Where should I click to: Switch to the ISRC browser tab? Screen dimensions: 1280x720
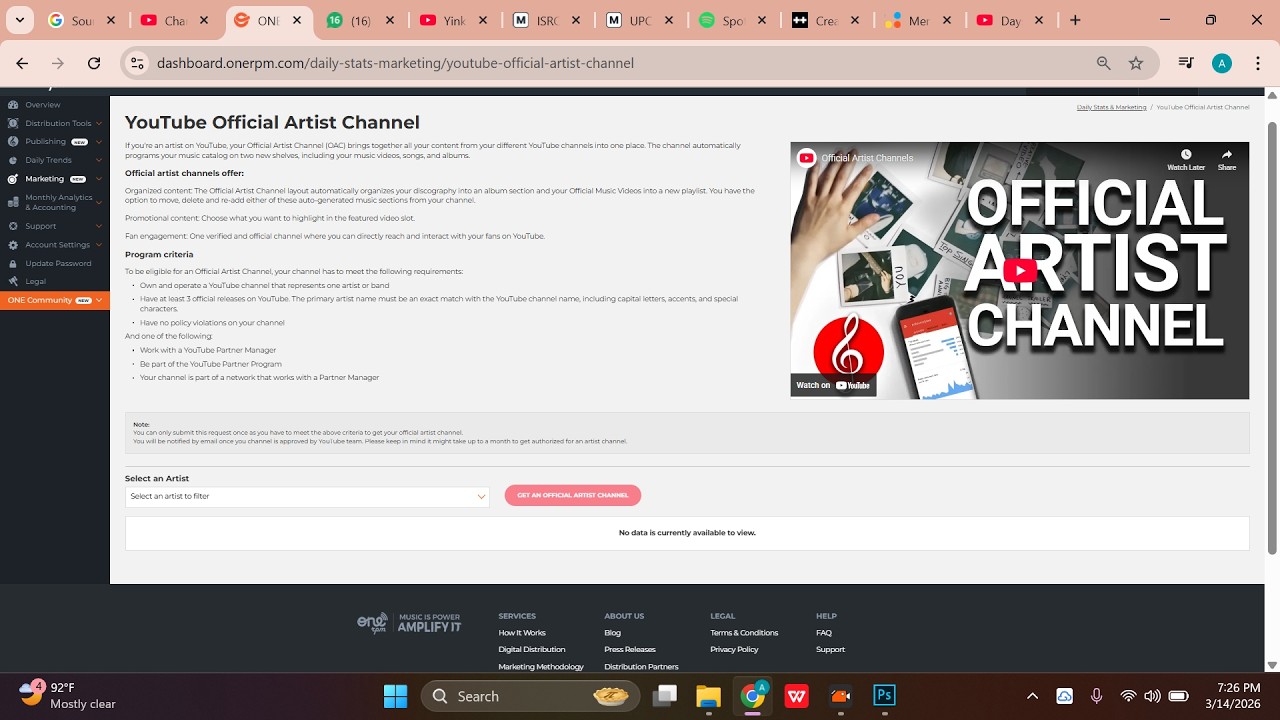click(x=547, y=20)
